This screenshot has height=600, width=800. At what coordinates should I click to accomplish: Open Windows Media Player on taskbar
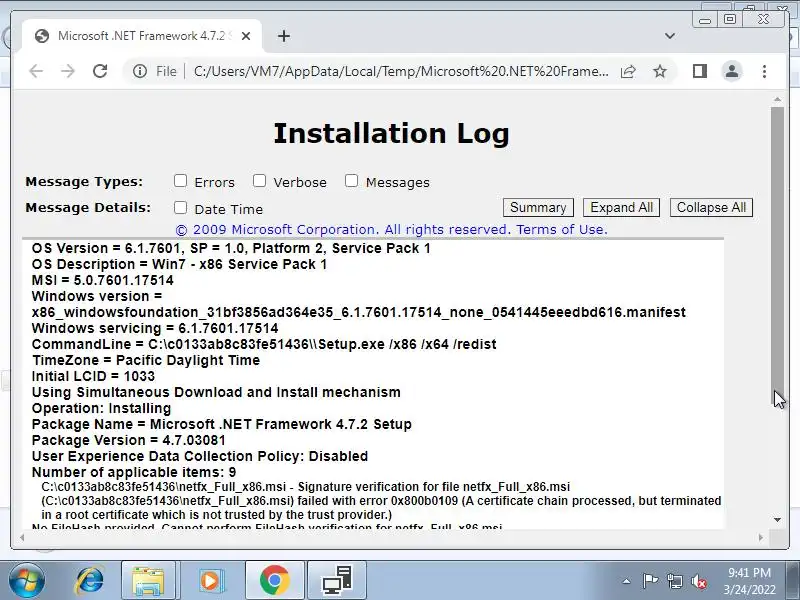coord(210,581)
